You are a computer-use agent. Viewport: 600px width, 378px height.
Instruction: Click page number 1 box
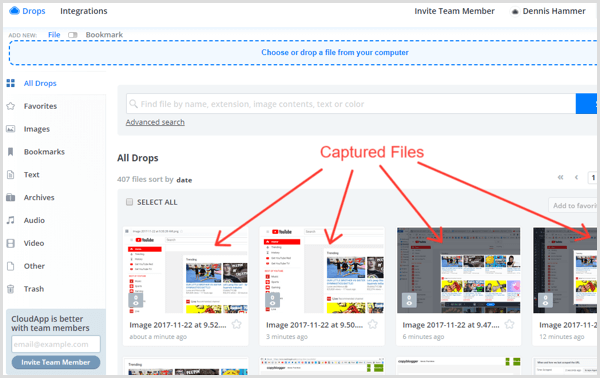coord(593,178)
